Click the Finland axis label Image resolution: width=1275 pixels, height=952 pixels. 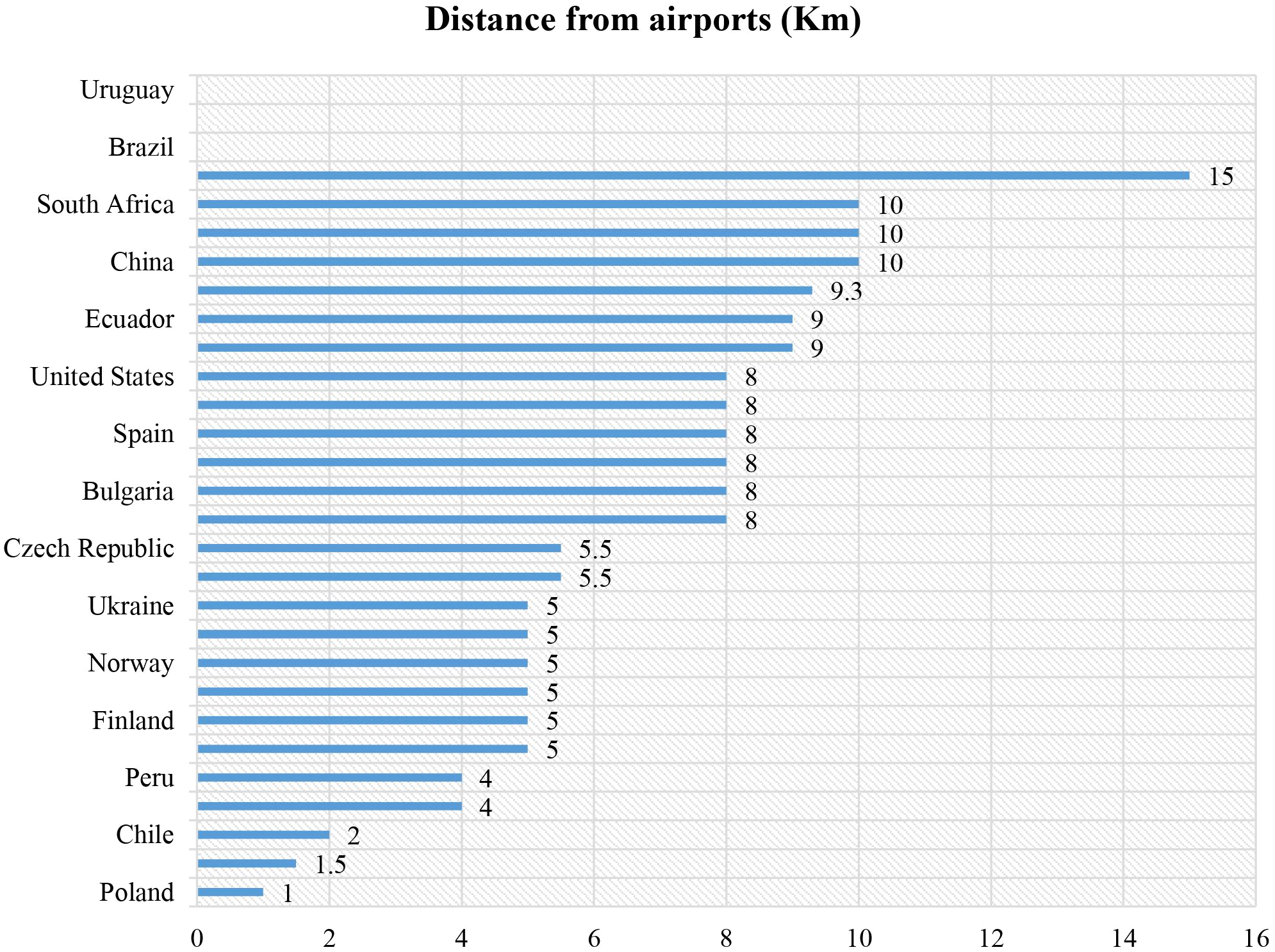[133, 721]
